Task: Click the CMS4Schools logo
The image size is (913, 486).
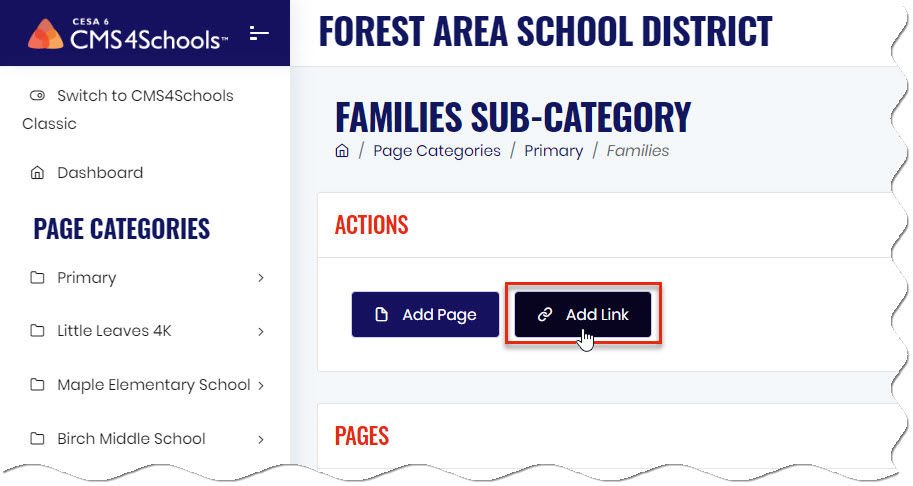Action: pyautogui.click(x=128, y=34)
